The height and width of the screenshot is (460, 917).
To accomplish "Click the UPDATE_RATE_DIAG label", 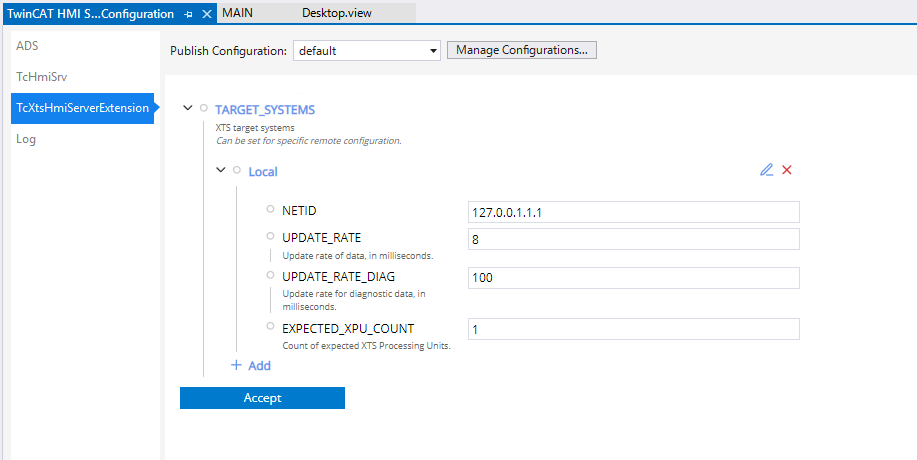I will point(339,276).
